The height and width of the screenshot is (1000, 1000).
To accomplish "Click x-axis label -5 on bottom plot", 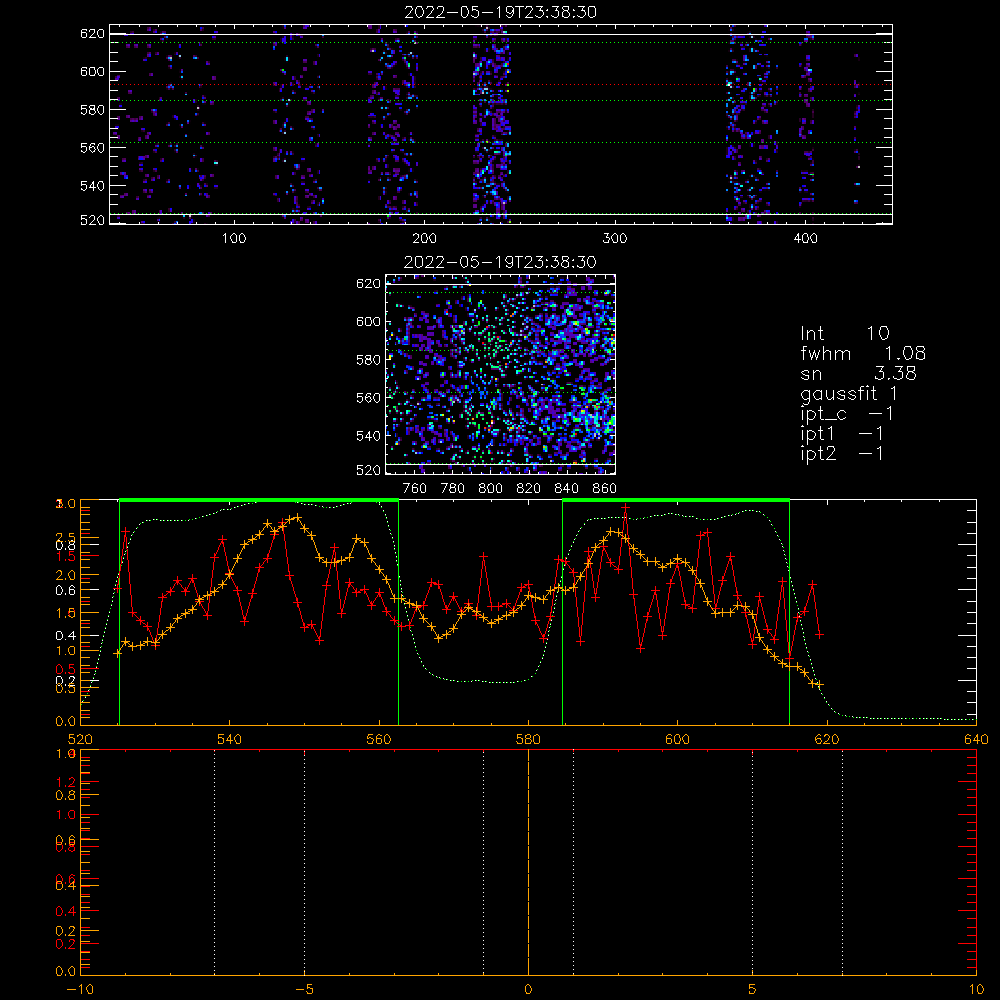I will coord(304,990).
